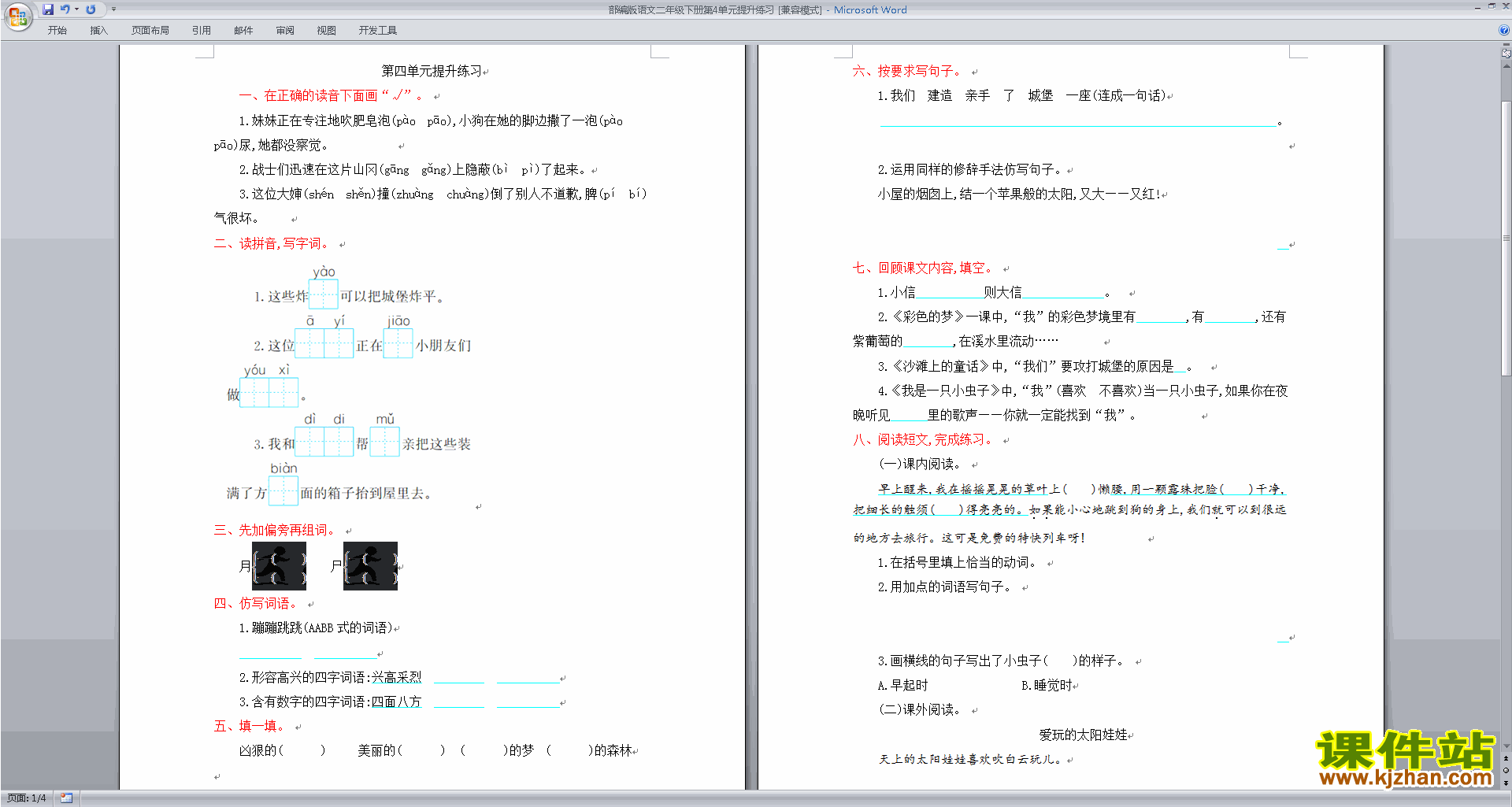This screenshot has height=807, width=1512.
Task: Open the 开发工具 tab
Action: pyautogui.click(x=378, y=31)
